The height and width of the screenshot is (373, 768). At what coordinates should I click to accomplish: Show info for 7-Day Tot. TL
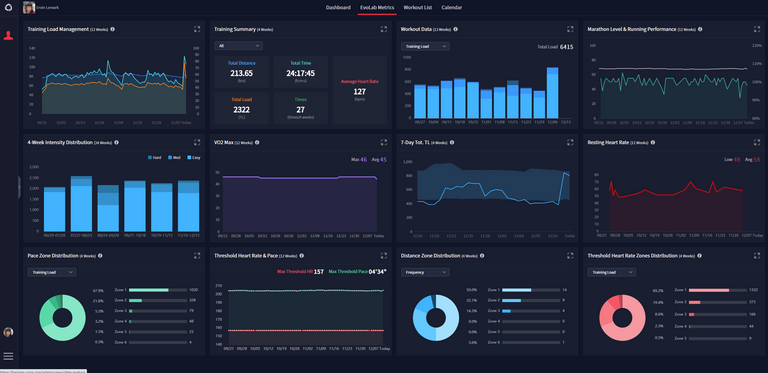(x=452, y=142)
